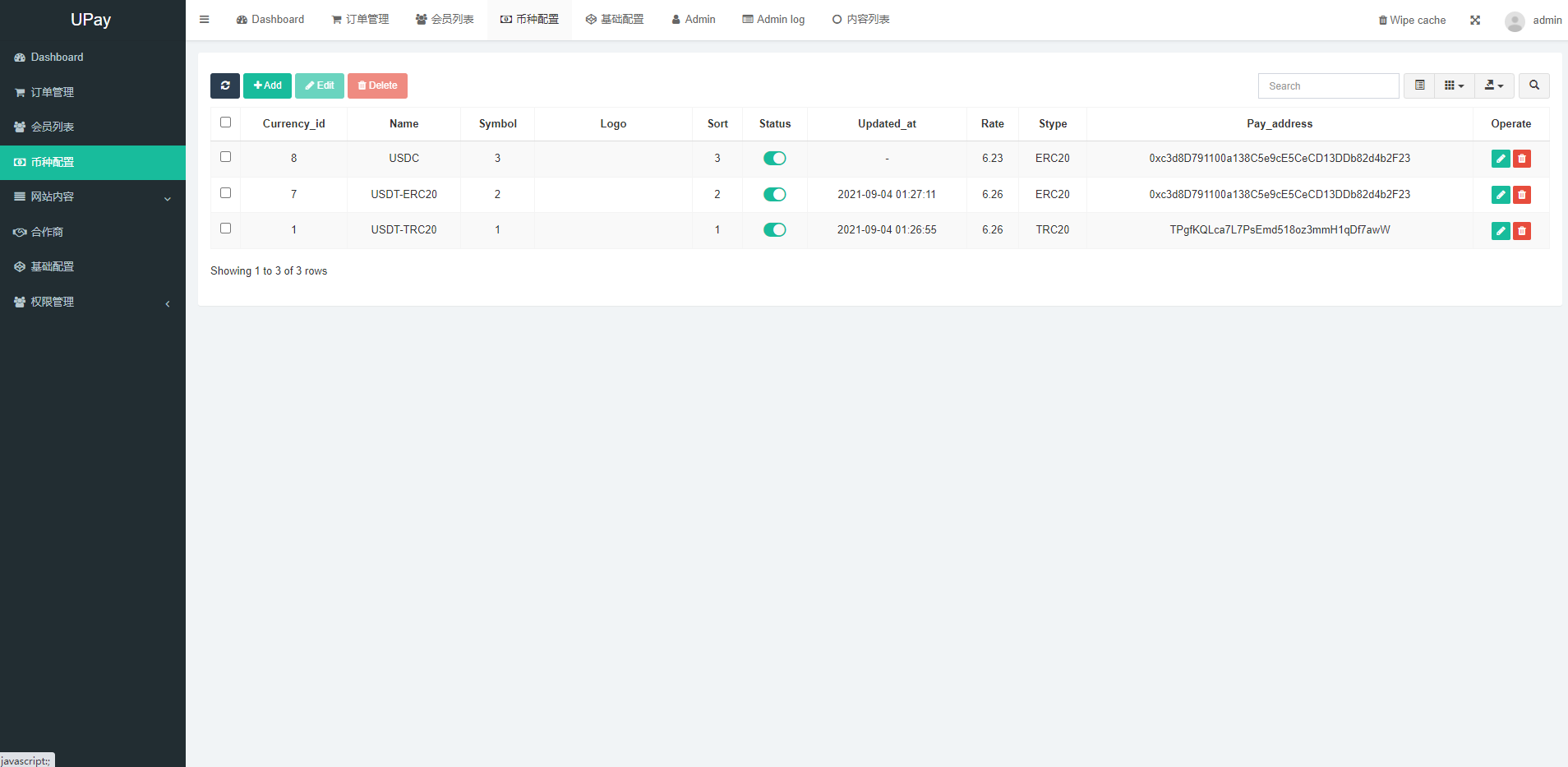The image size is (1568, 767).
Task: Switch to the 会员列表 top tab
Action: point(445,20)
